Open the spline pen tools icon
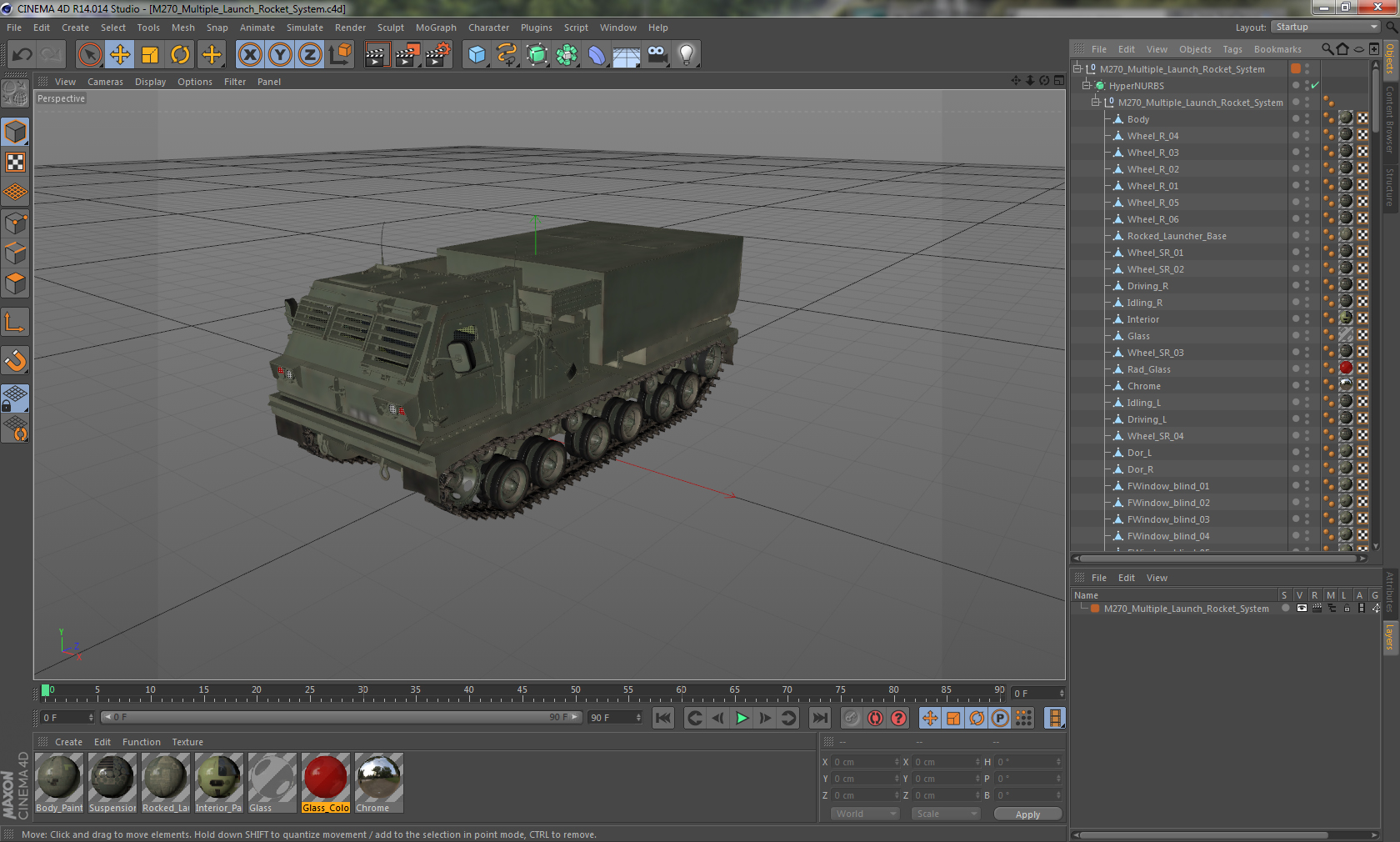Screen dimensions: 1400x842 [507, 55]
